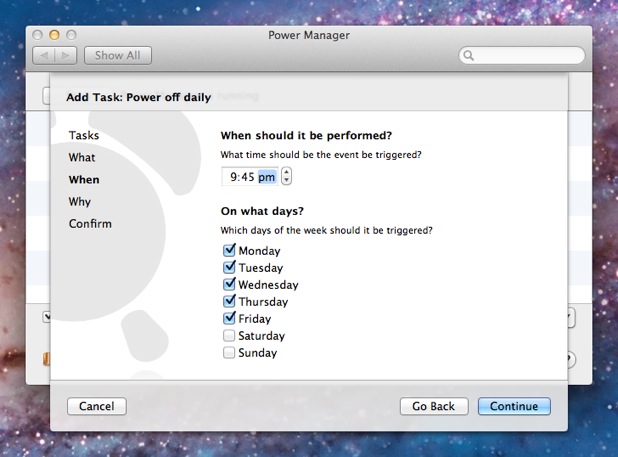Check the Monday checkbox
This screenshot has width=618, height=457.
229,250
